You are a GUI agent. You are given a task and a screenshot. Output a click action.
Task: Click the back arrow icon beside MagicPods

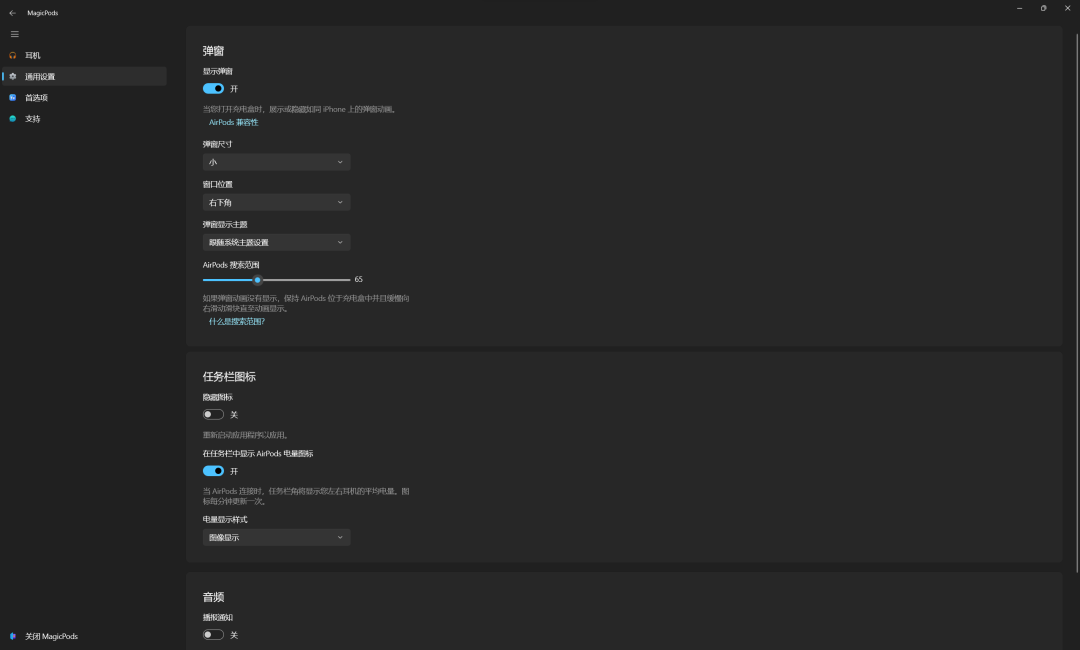(x=12, y=13)
